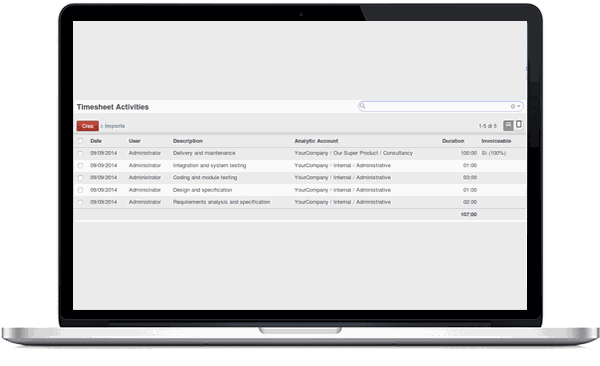This screenshot has width=600, height=366.
Task: Click the search magnifier icon
Action: (363, 106)
